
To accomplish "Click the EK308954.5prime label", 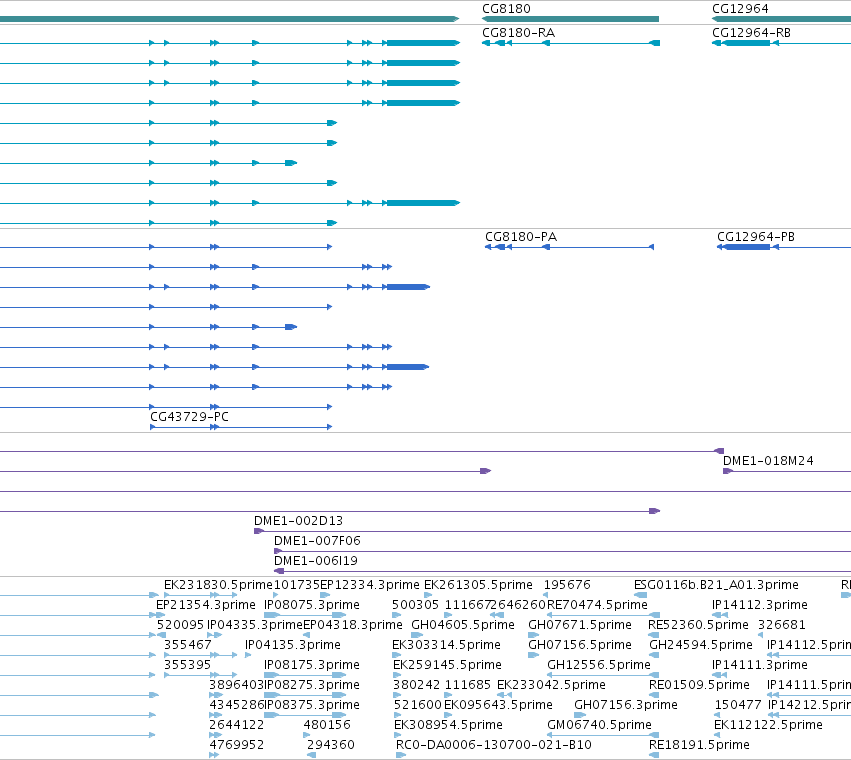I will [x=448, y=725].
